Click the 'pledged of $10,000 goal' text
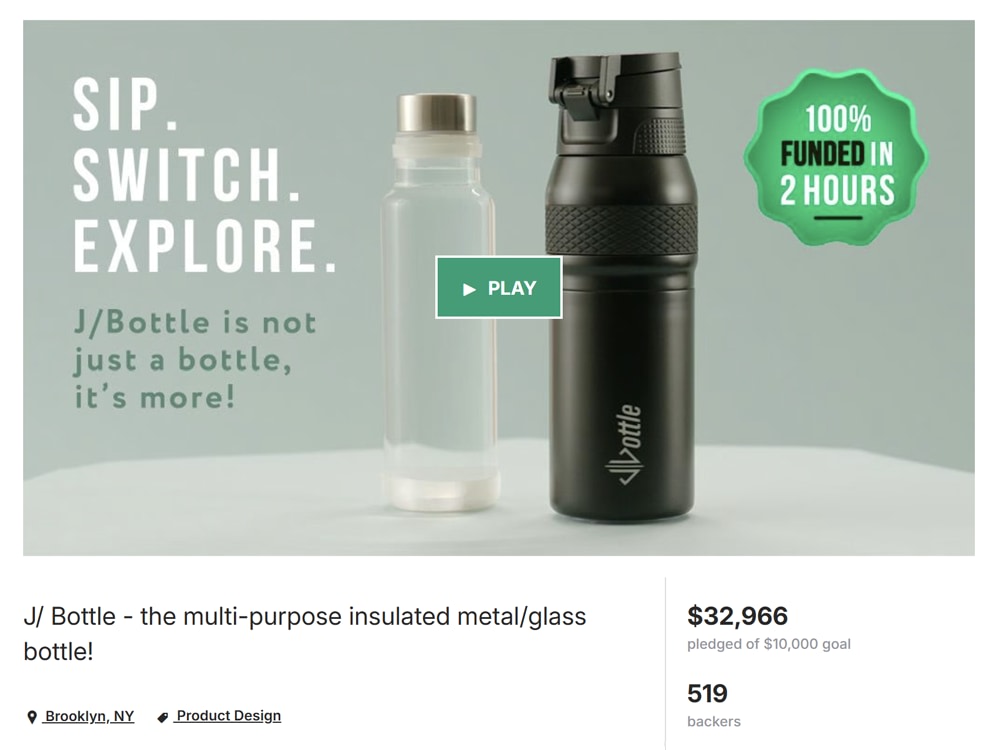 pos(768,644)
